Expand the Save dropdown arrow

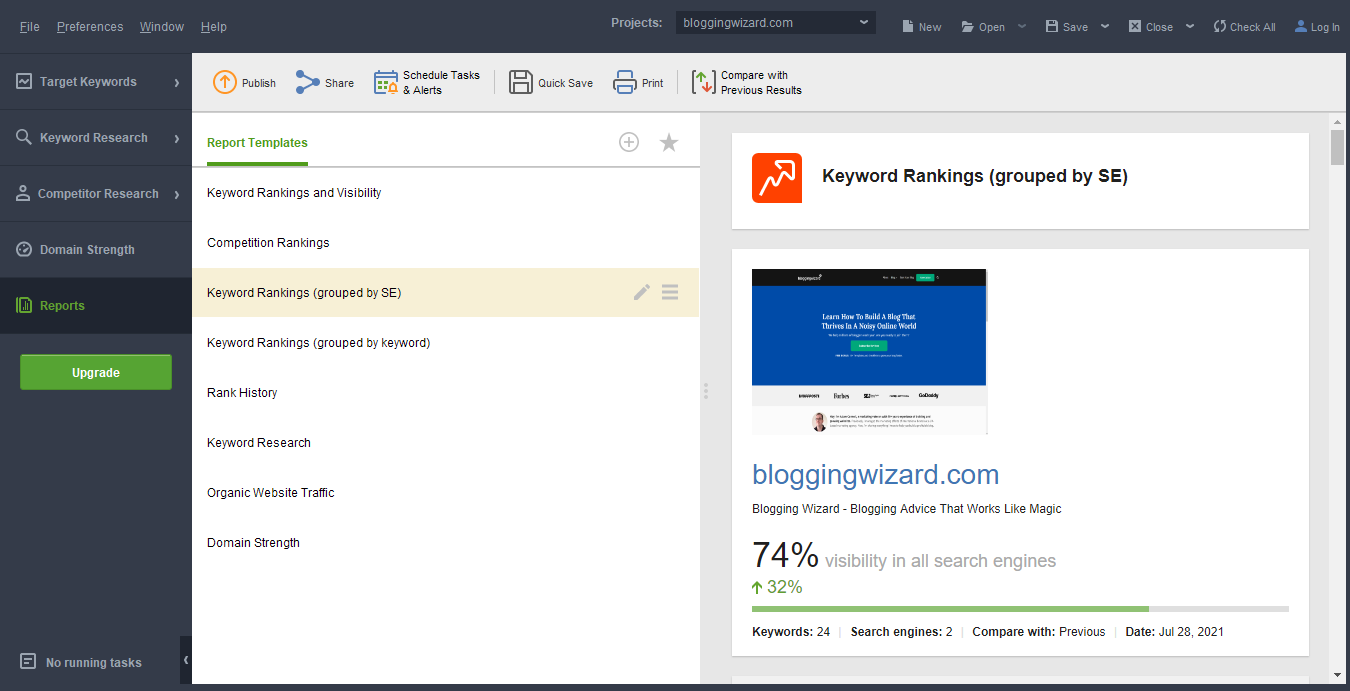pyautogui.click(x=1105, y=26)
